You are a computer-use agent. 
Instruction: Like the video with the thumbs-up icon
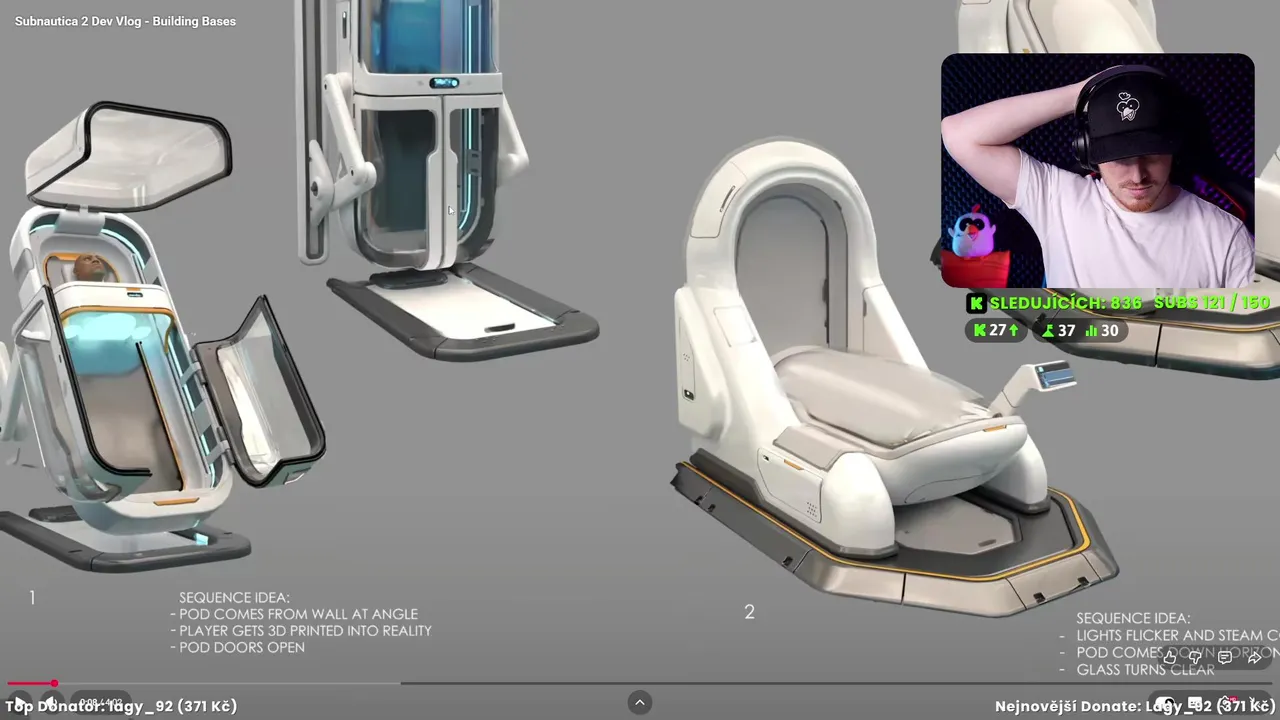point(1170,657)
